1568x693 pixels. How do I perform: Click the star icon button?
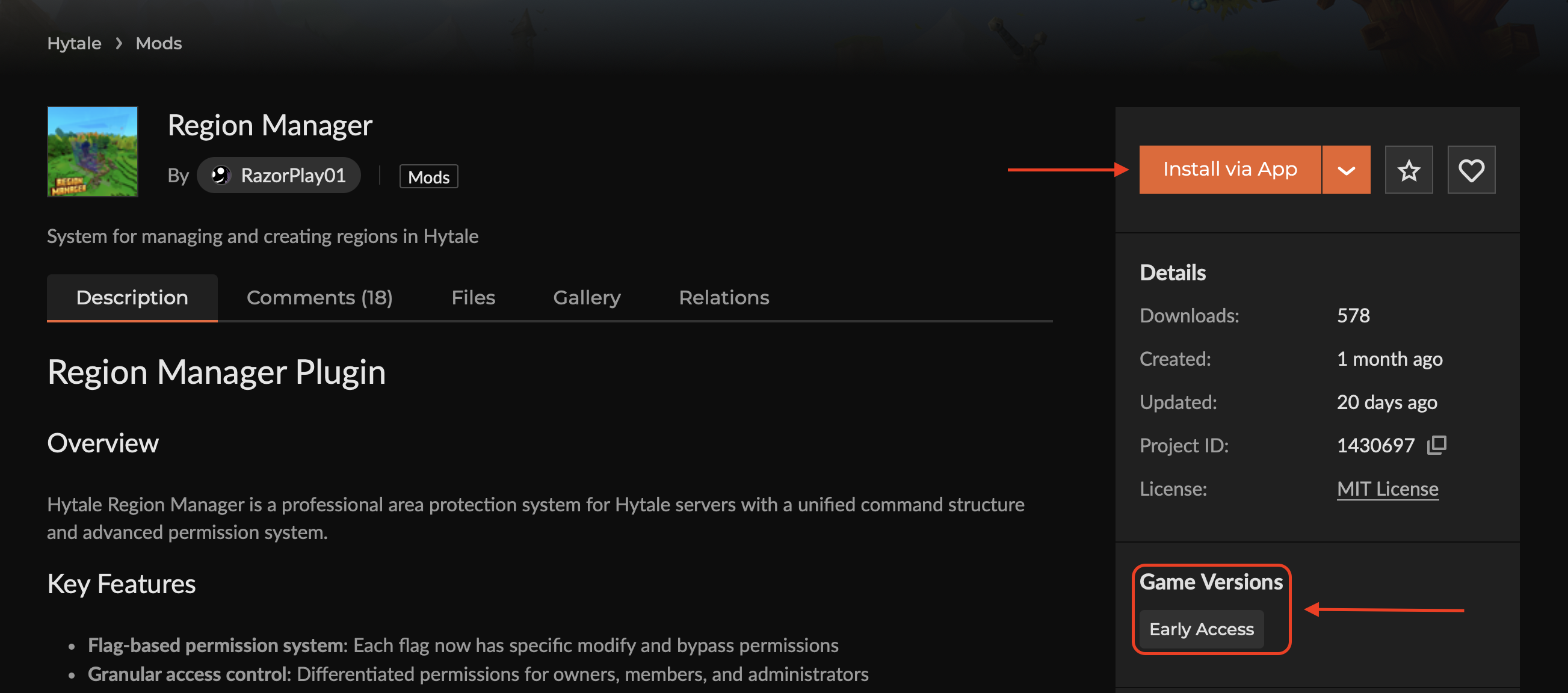(1408, 170)
